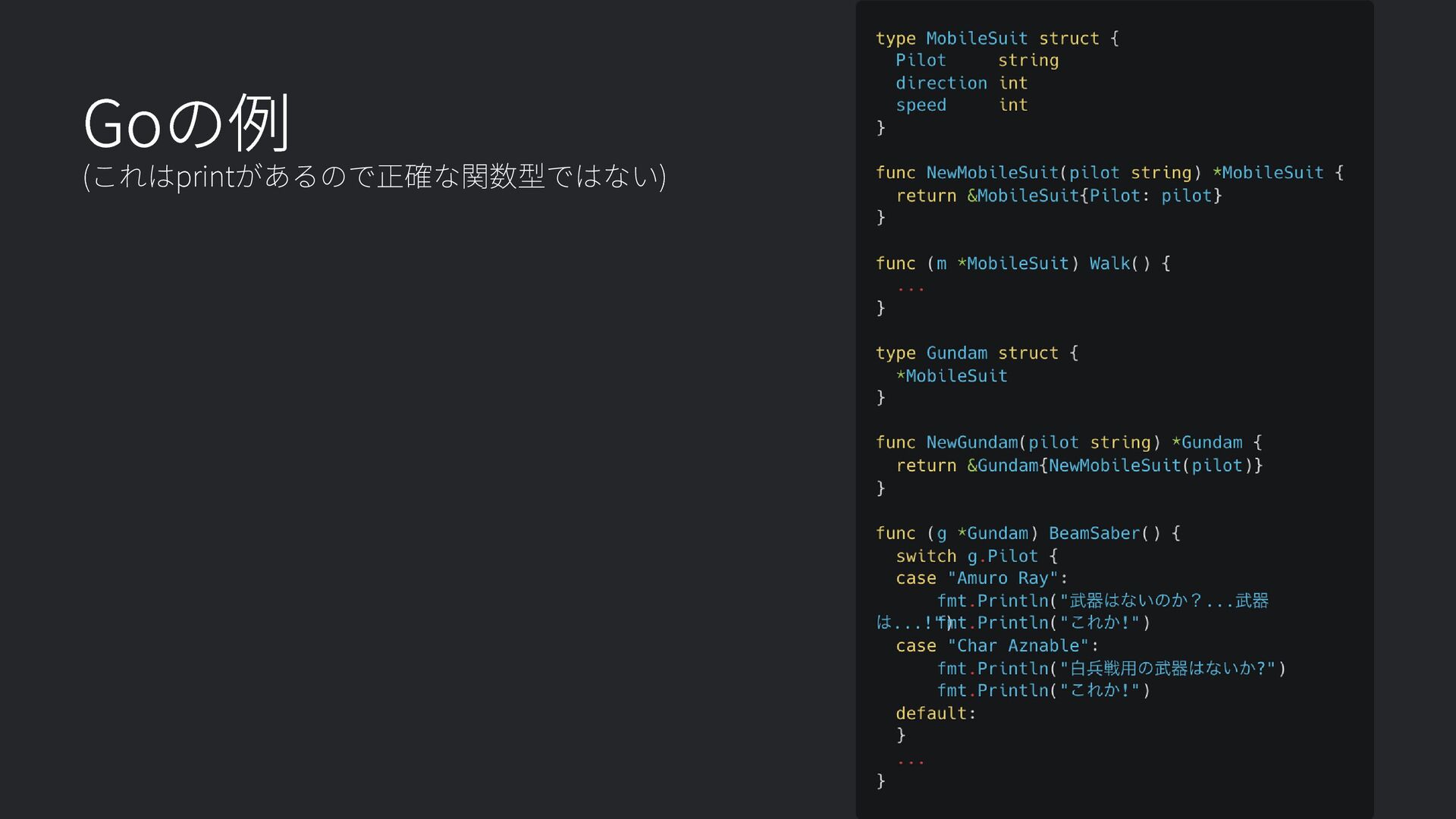1456x819 pixels.
Task: Click the NewGundam function declaration
Action: tap(1068, 443)
